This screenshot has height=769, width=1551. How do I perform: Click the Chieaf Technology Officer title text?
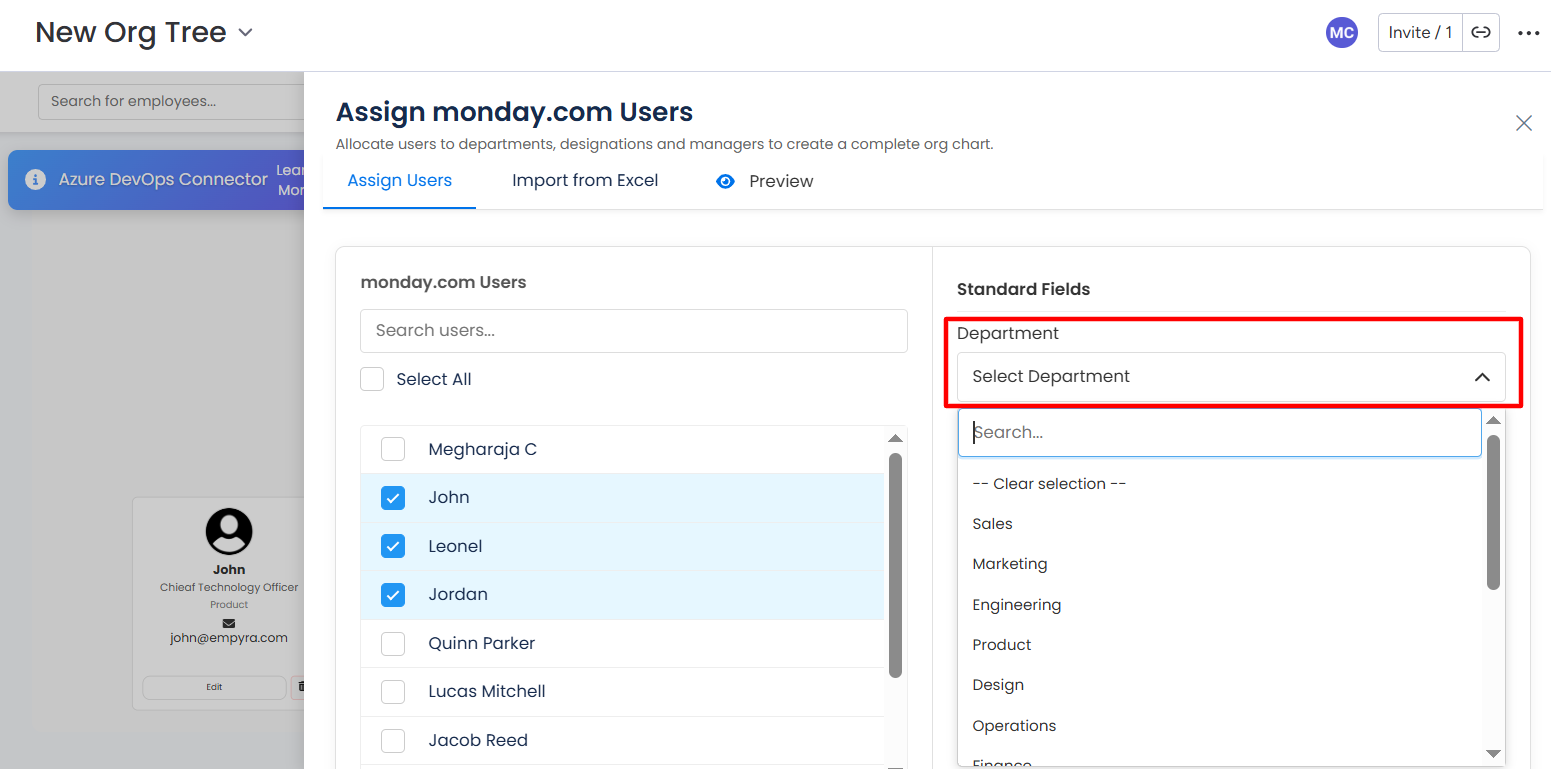click(x=229, y=588)
